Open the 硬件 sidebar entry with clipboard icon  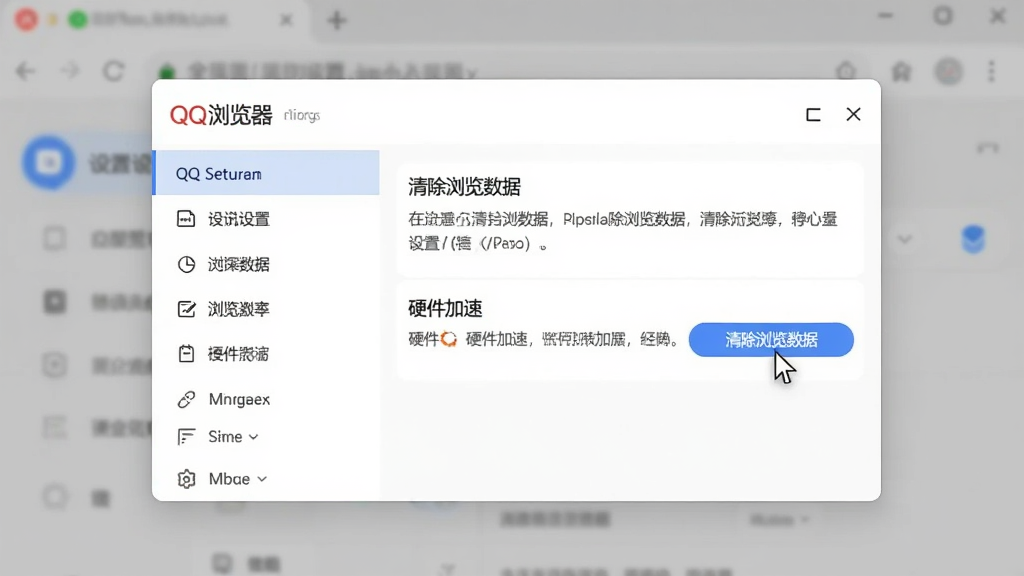[266, 354]
